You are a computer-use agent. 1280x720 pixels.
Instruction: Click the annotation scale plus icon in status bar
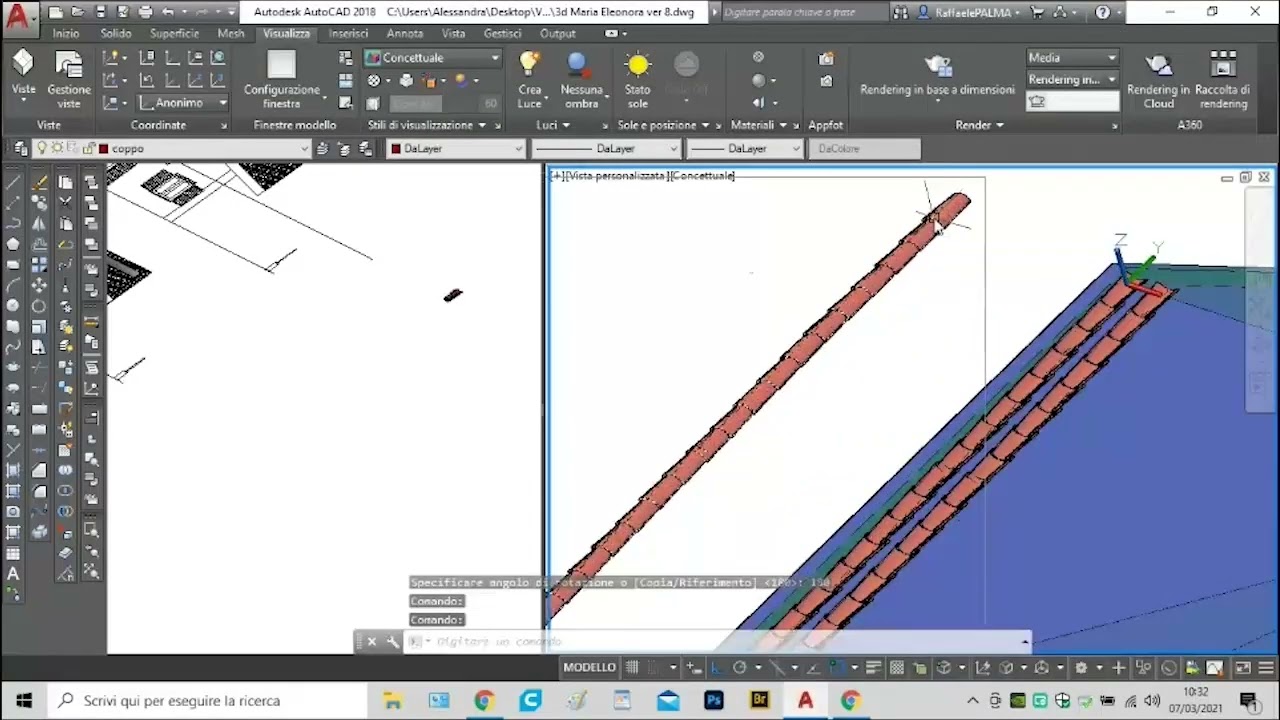coord(1118,667)
